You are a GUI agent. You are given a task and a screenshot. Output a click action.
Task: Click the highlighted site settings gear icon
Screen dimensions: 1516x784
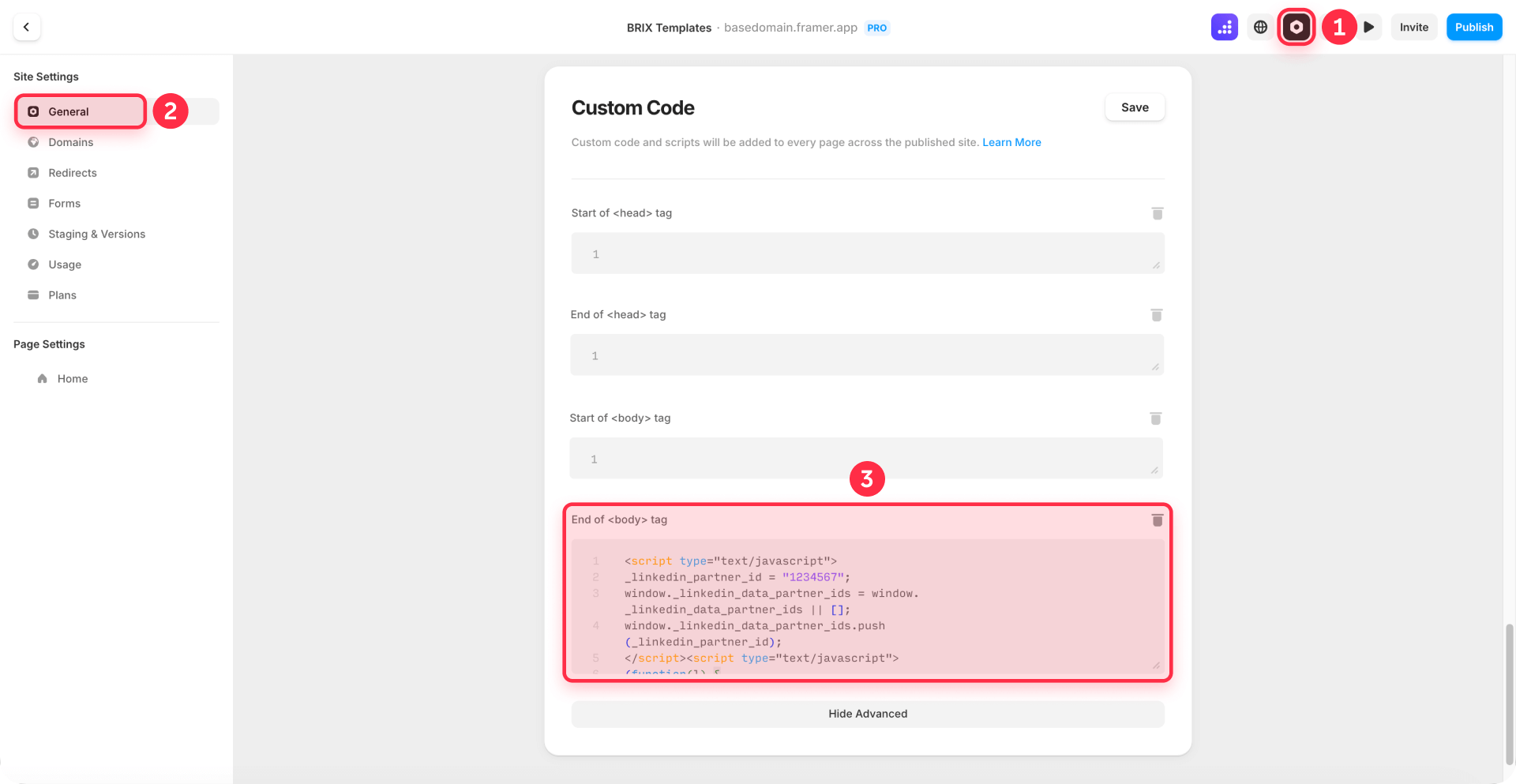[1296, 26]
